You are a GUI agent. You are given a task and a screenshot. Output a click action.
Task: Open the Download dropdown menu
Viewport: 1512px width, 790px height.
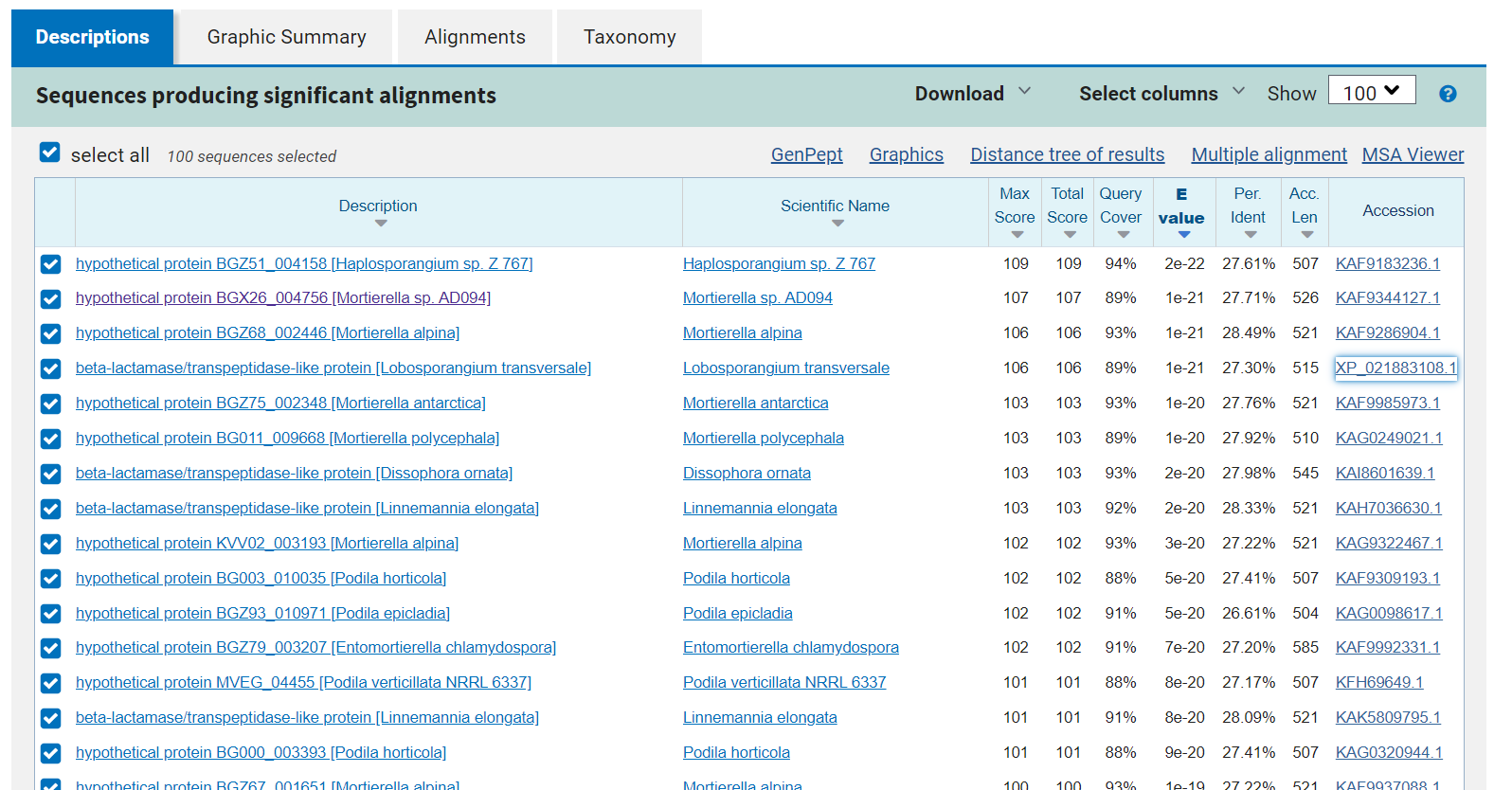pyautogui.click(x=972, y=94)
